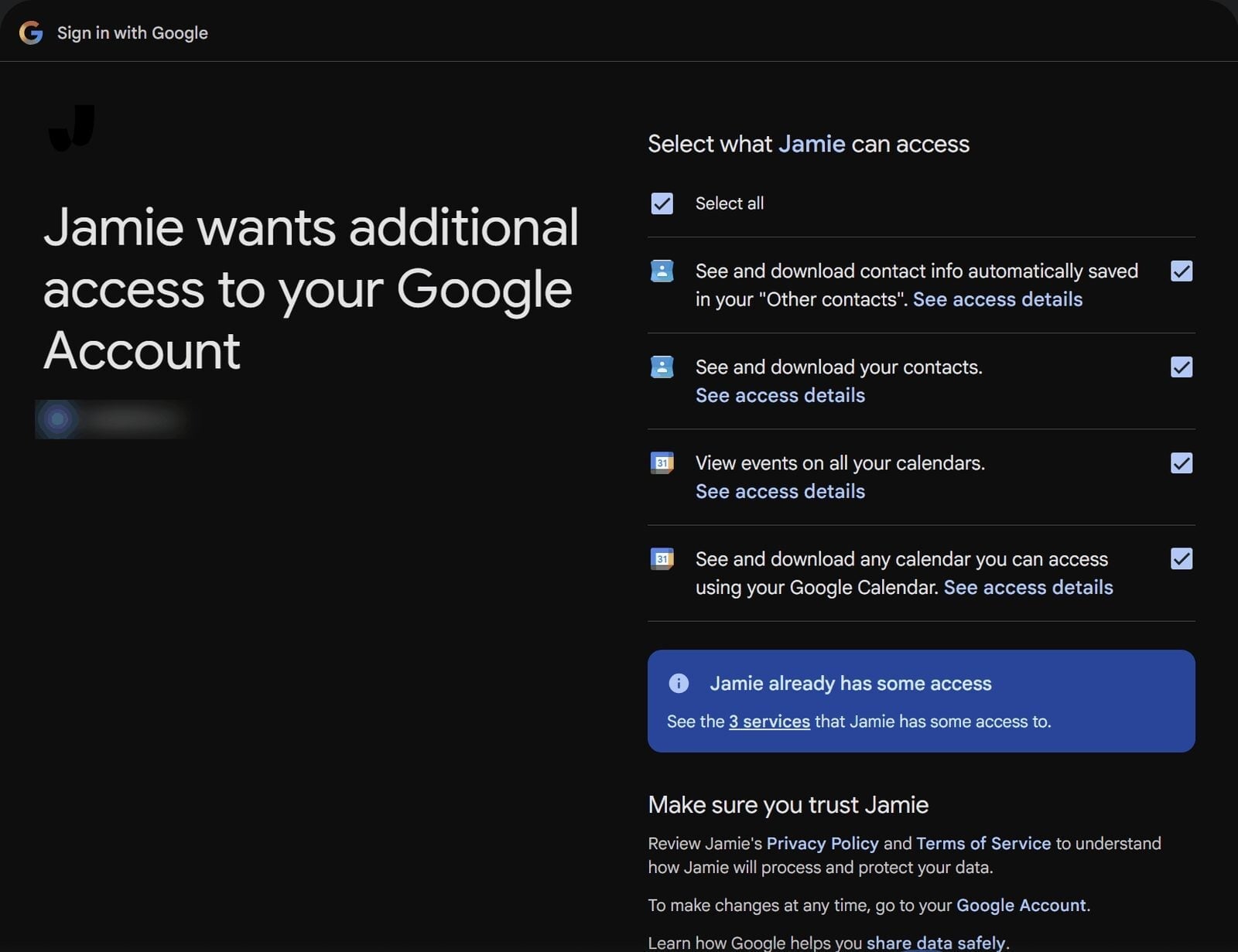Open Jamie's Privacy Policy link
Image resolution: width=1238 pixels, height=952 pixels.
click(x=822, y=843)
